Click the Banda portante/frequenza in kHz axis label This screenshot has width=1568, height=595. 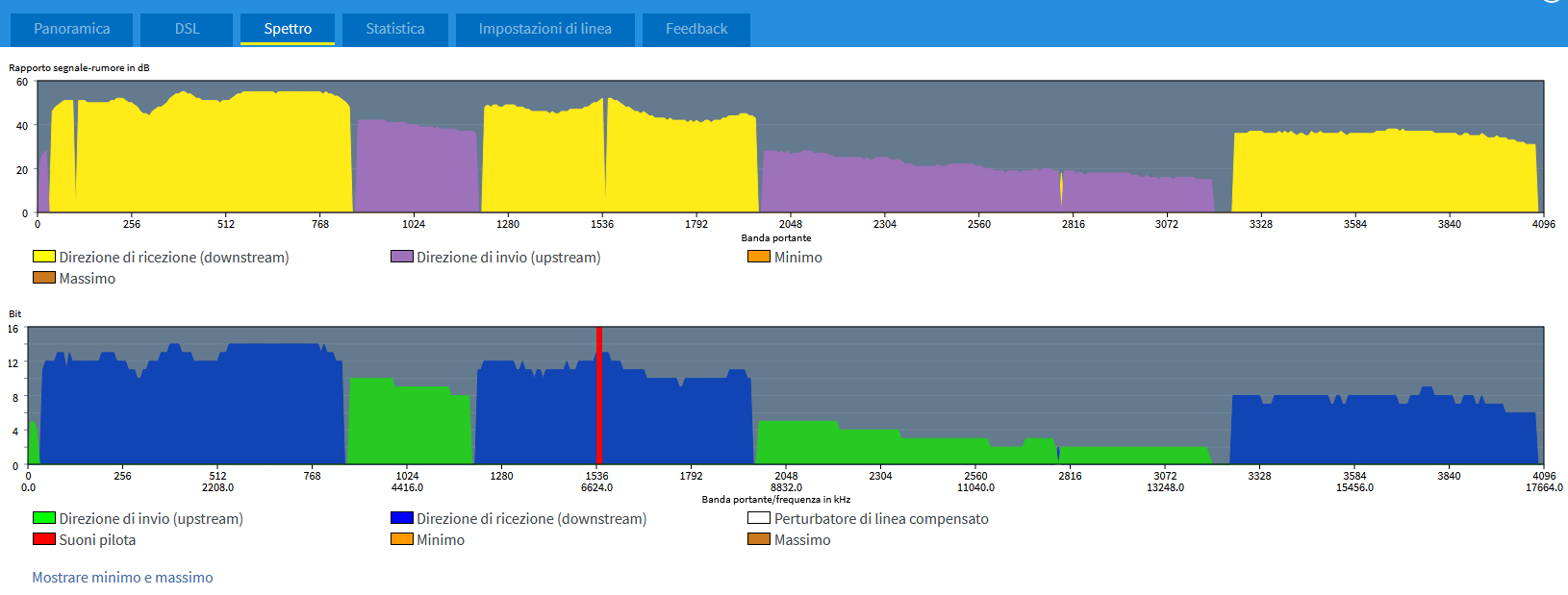pos(775,500)
